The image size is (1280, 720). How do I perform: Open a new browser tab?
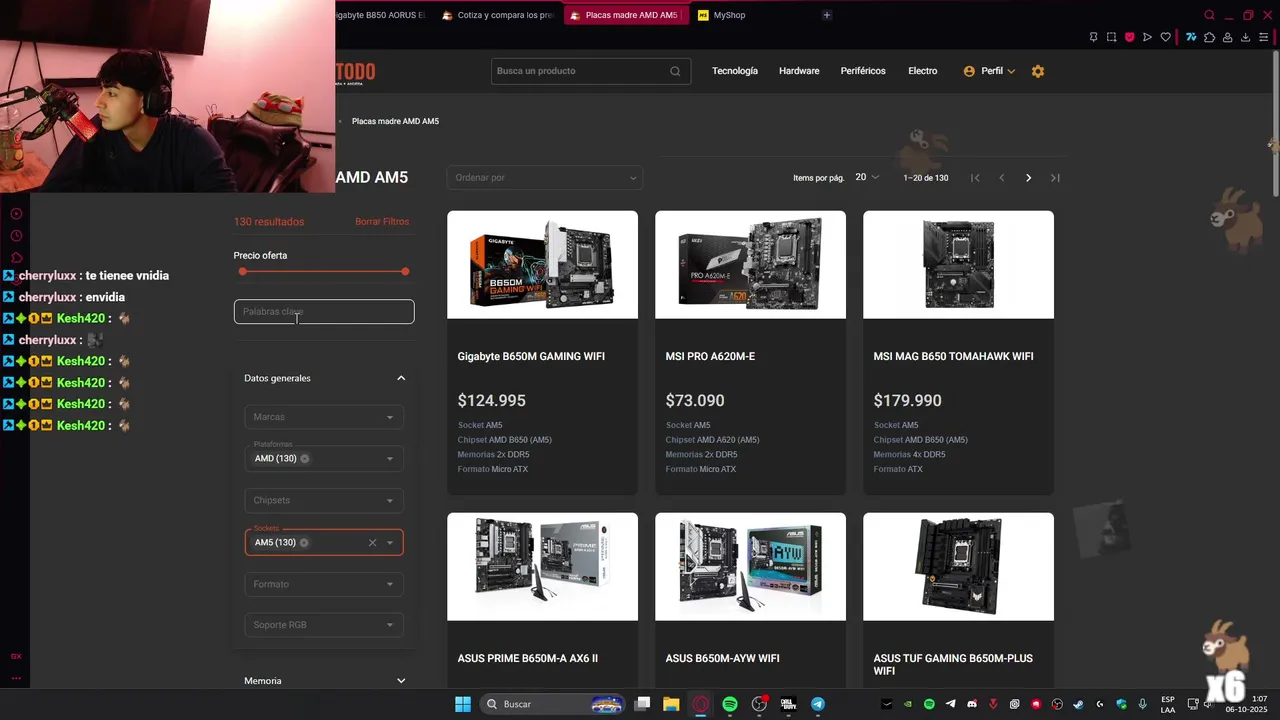pos(827,15)
